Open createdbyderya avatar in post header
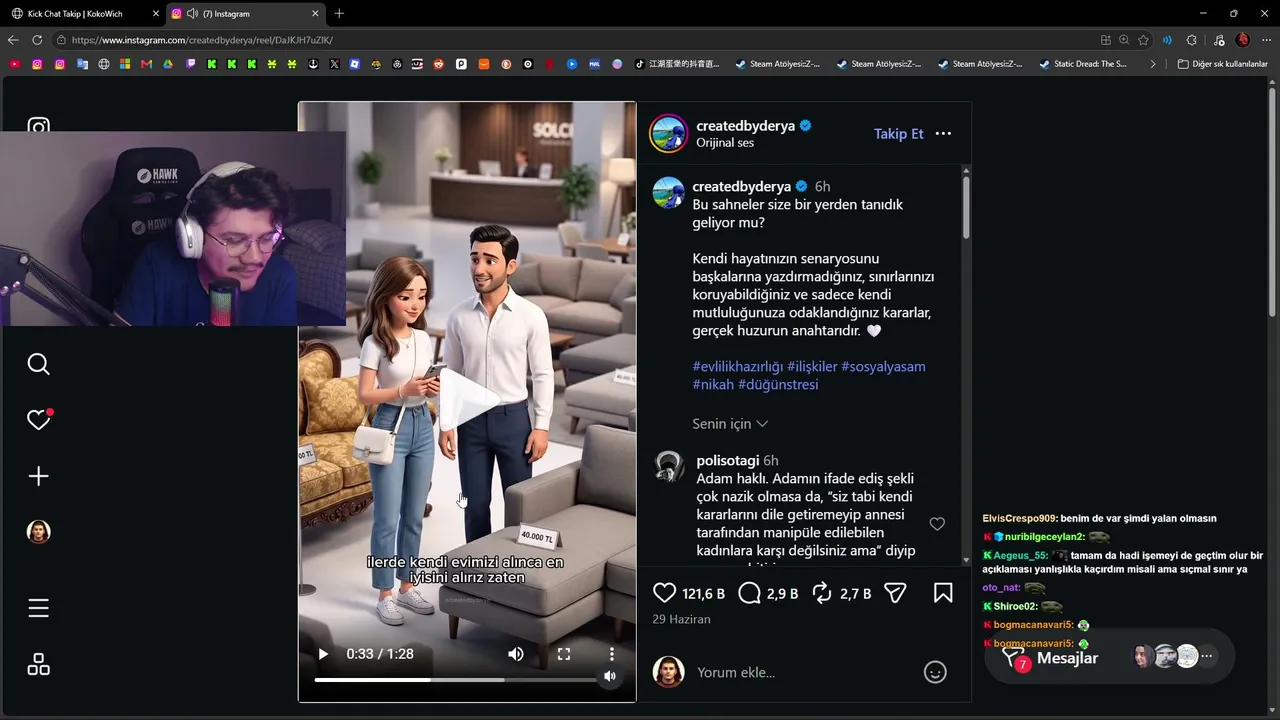 tap(668, 133)
